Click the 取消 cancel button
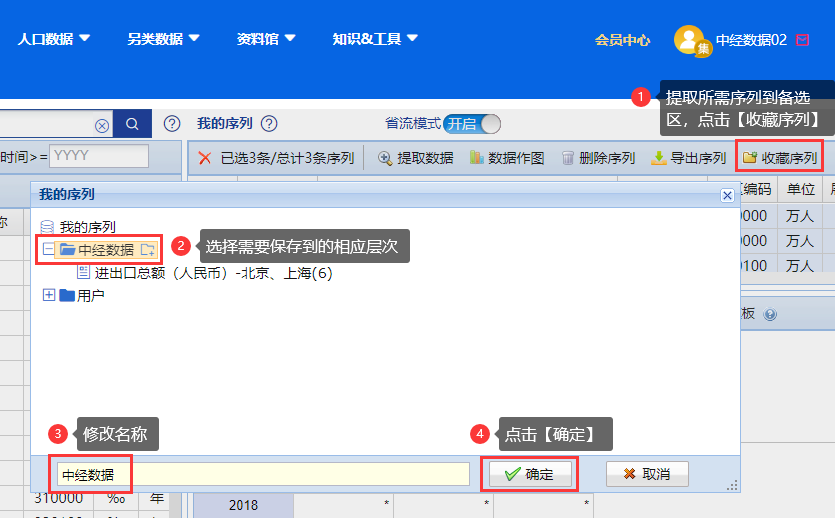The image size is (835, 518). 647,474
